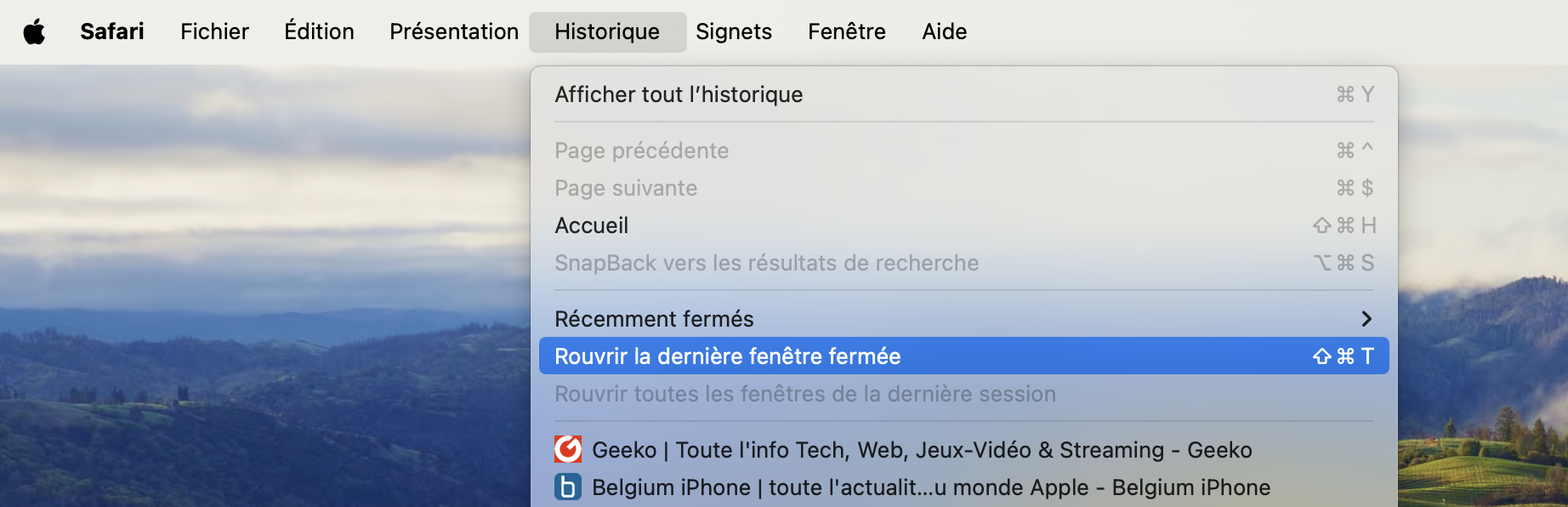Click the Page précédente menu item

click(x=964, y=151)
